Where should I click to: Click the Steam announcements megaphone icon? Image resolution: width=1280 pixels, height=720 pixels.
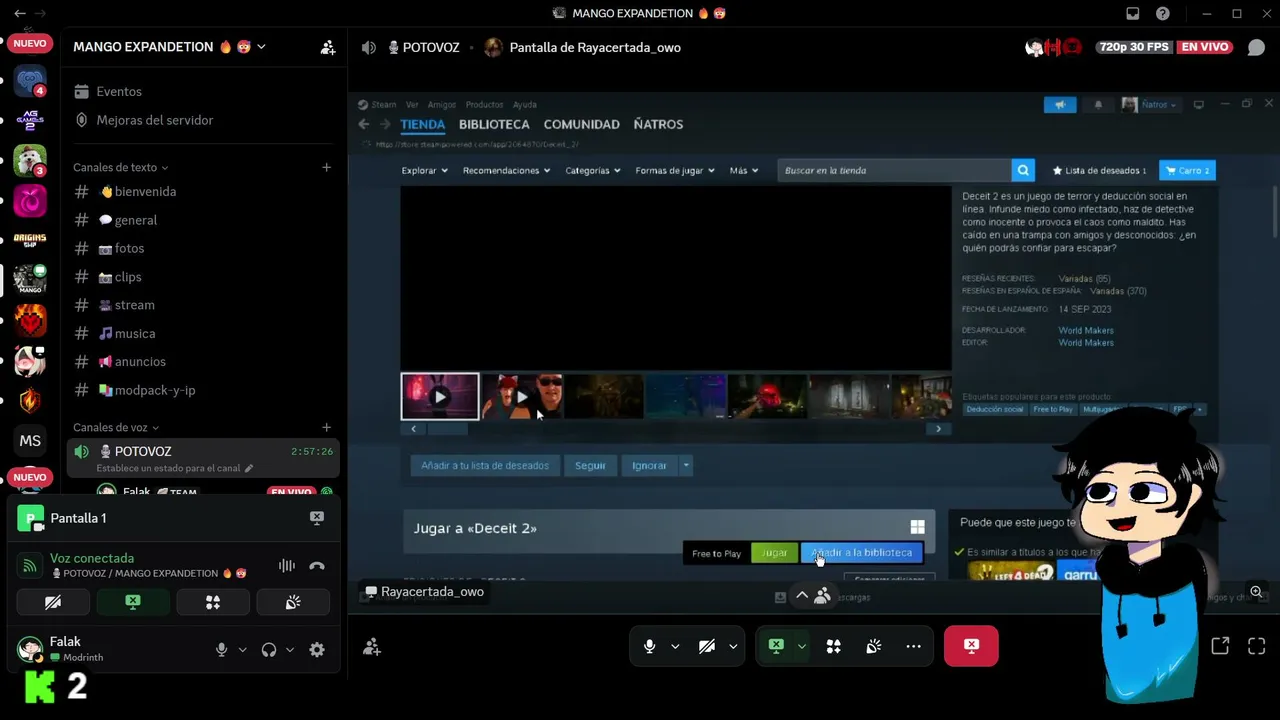coord(1060,104)
